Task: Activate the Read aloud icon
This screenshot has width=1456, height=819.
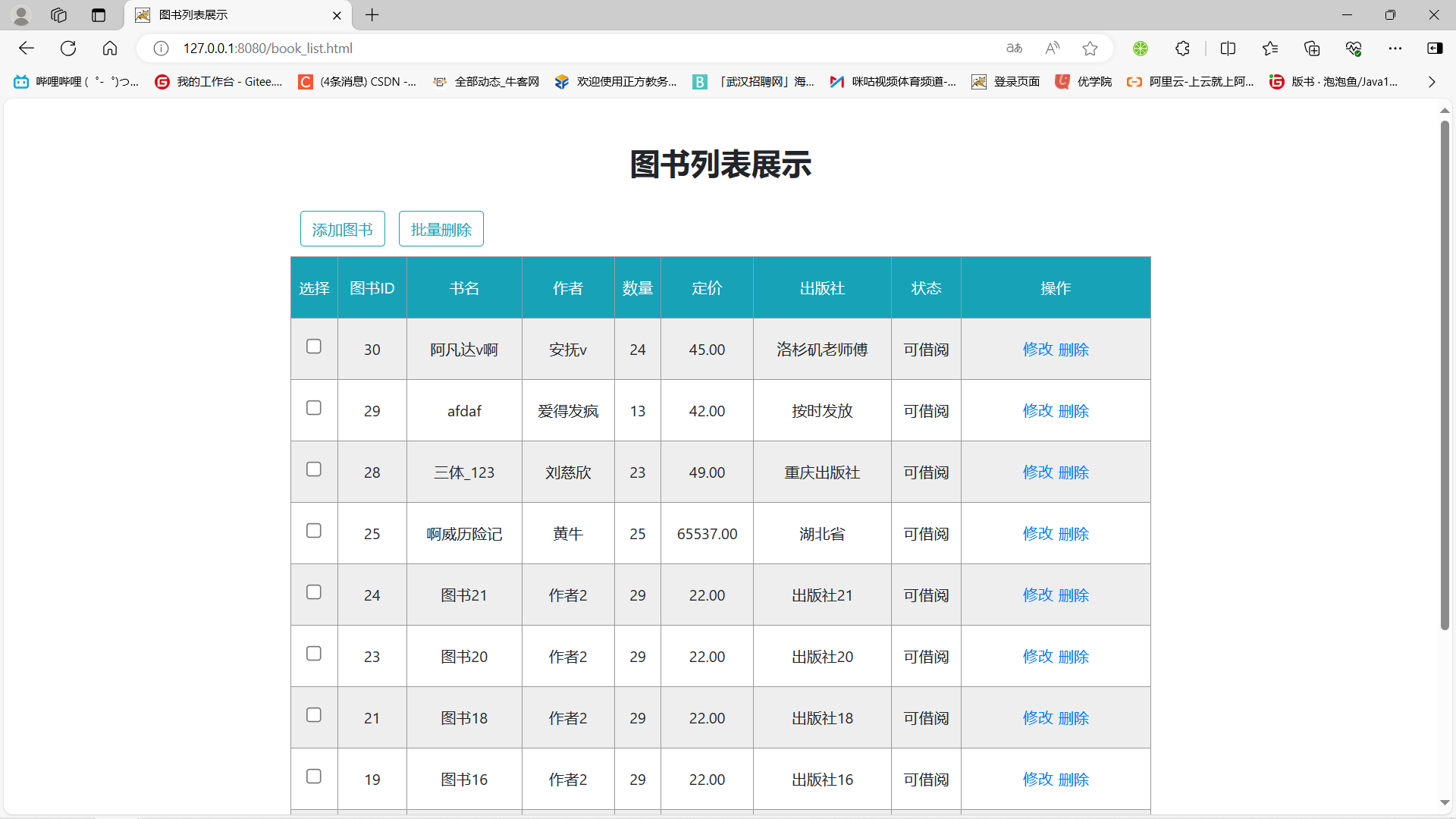Action: pos(1052,49)
